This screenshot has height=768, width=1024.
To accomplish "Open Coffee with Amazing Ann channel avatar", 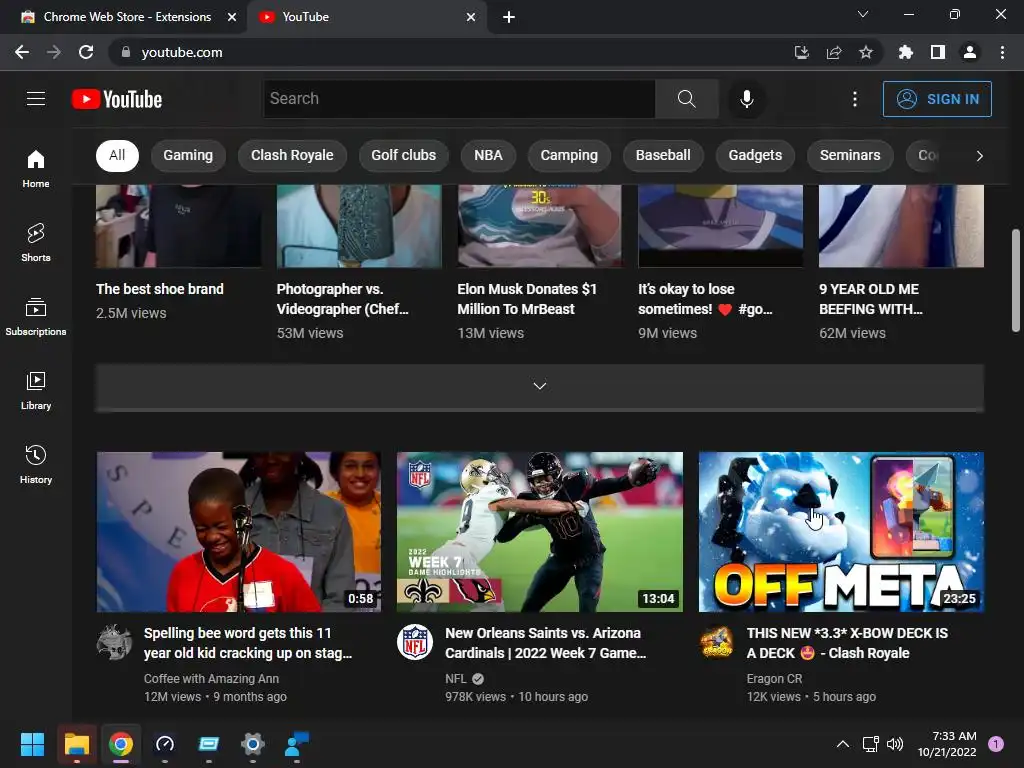I will click(114, 642).
